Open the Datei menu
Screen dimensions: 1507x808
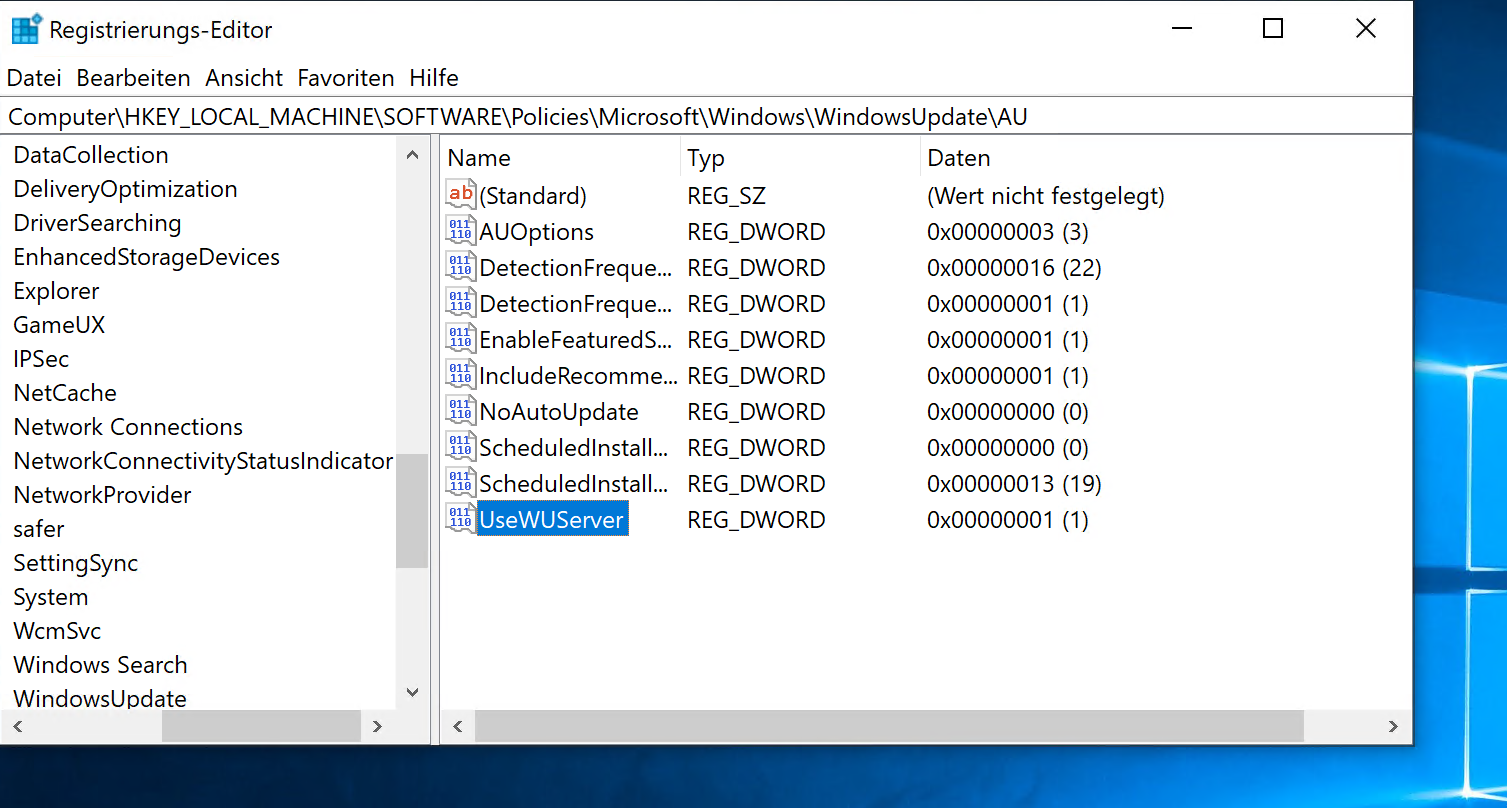pyautogui.click(x=34, y=78)
